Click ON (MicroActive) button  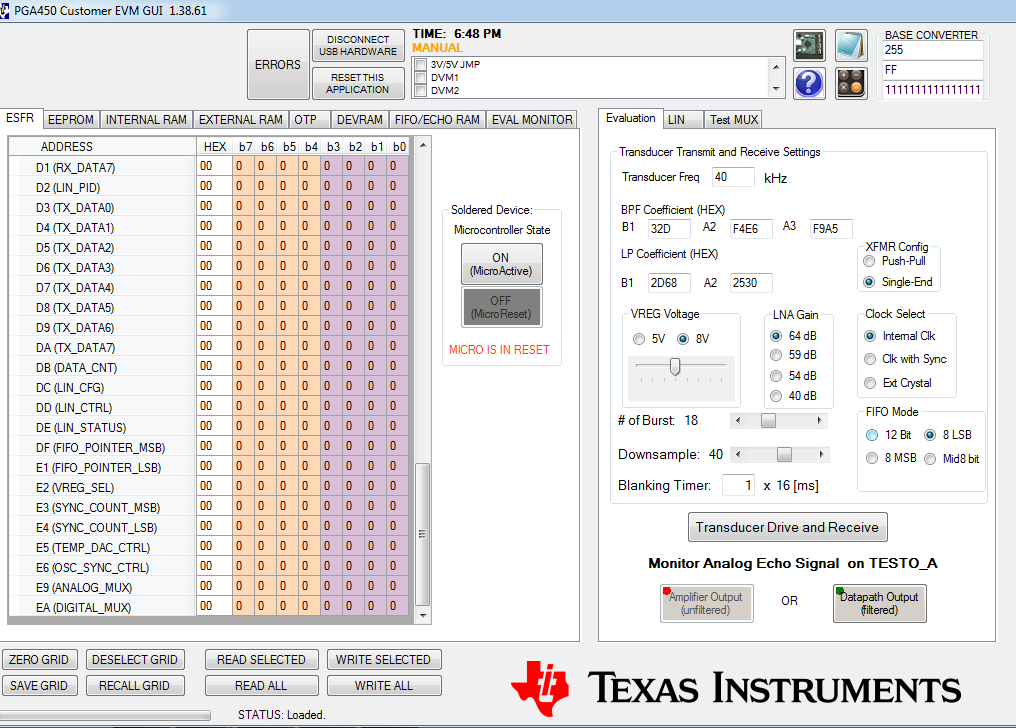[502, 264]
